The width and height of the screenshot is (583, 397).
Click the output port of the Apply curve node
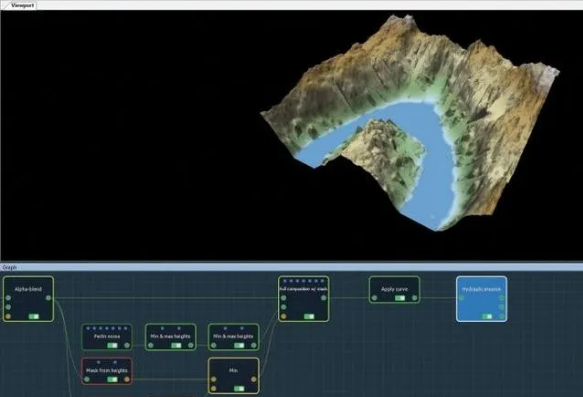(x=415, y=298)
